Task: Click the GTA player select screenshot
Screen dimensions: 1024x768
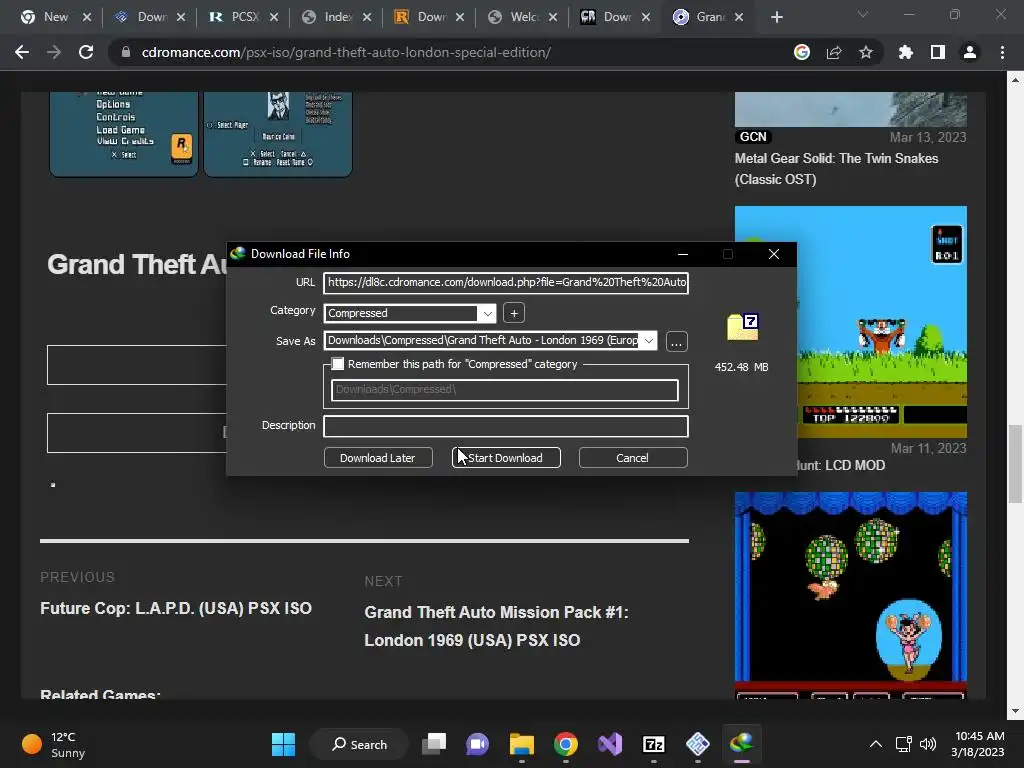Action: pyautogui.click(x=278, y=134)
